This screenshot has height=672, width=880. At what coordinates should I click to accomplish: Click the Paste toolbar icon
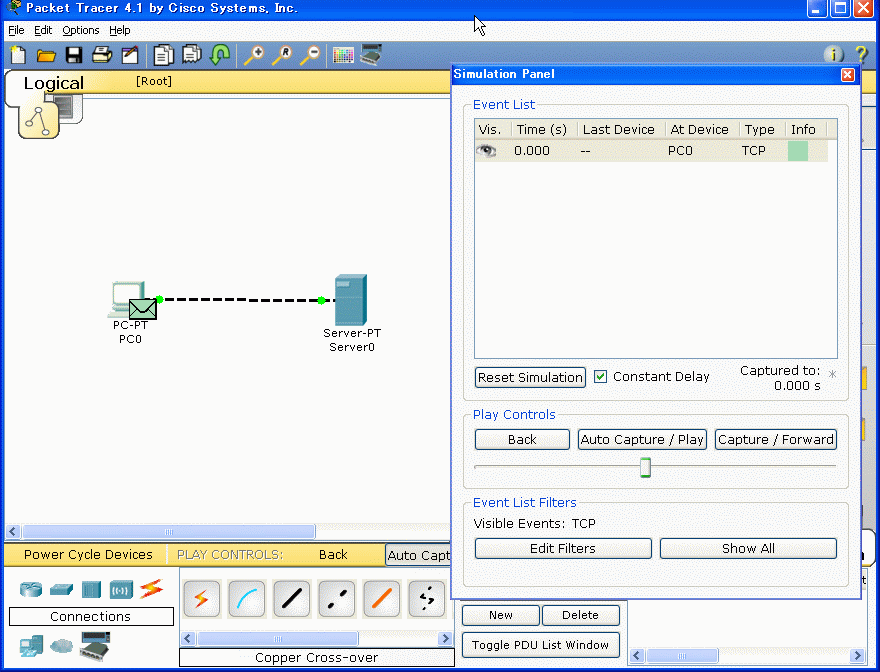(192, 55)
